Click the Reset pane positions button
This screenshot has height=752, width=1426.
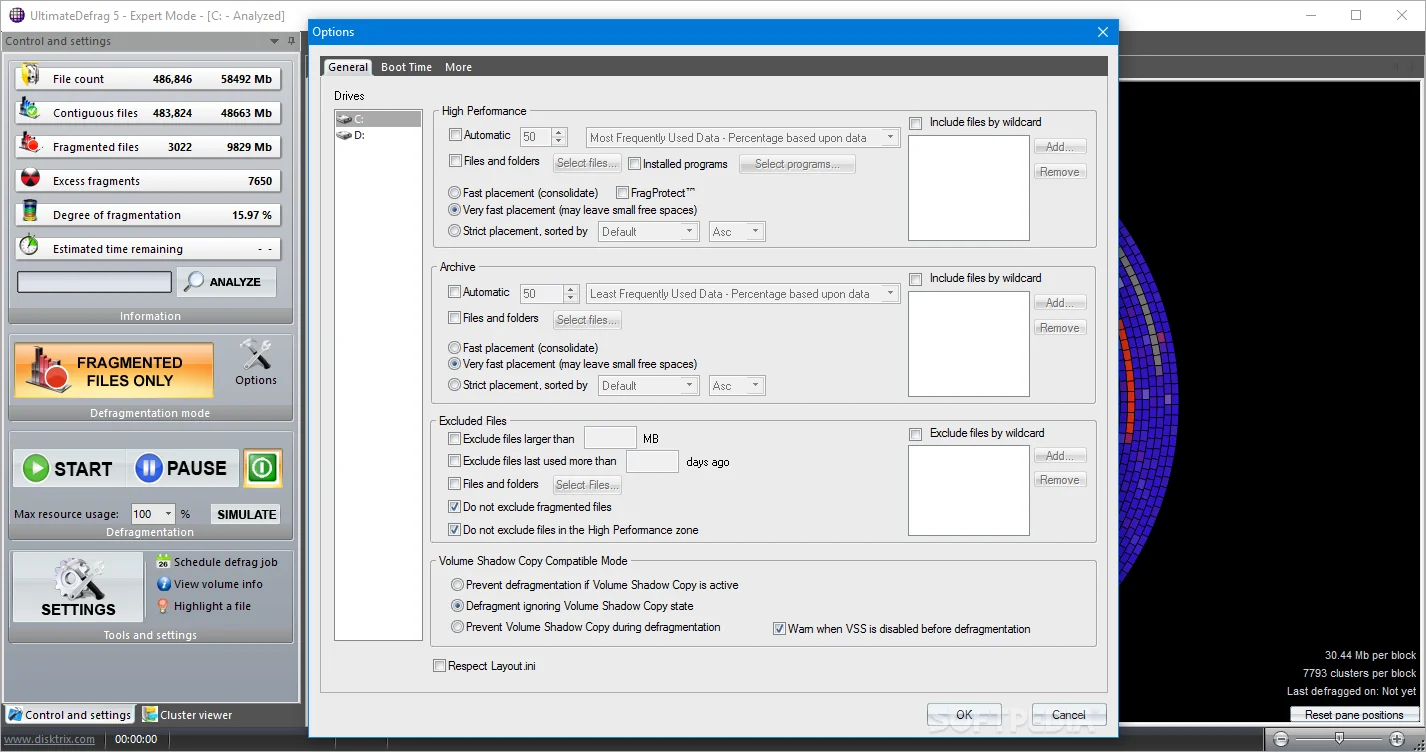click(1354, 715)
